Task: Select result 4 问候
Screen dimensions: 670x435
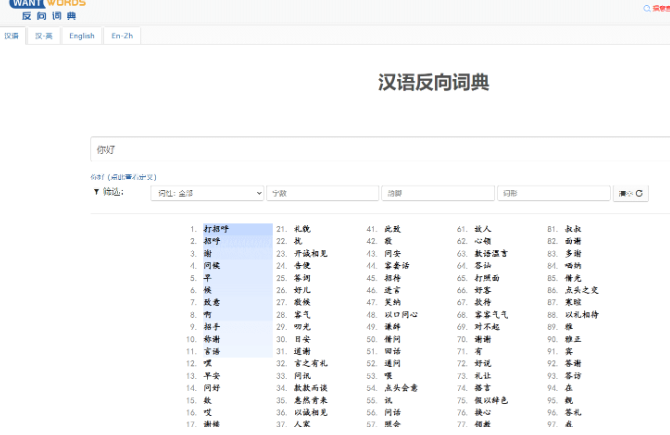Action: [x=212, y=266]
